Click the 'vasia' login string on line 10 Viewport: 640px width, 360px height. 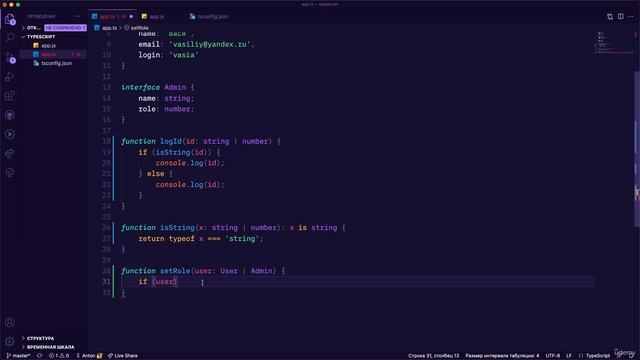point(184,55)
